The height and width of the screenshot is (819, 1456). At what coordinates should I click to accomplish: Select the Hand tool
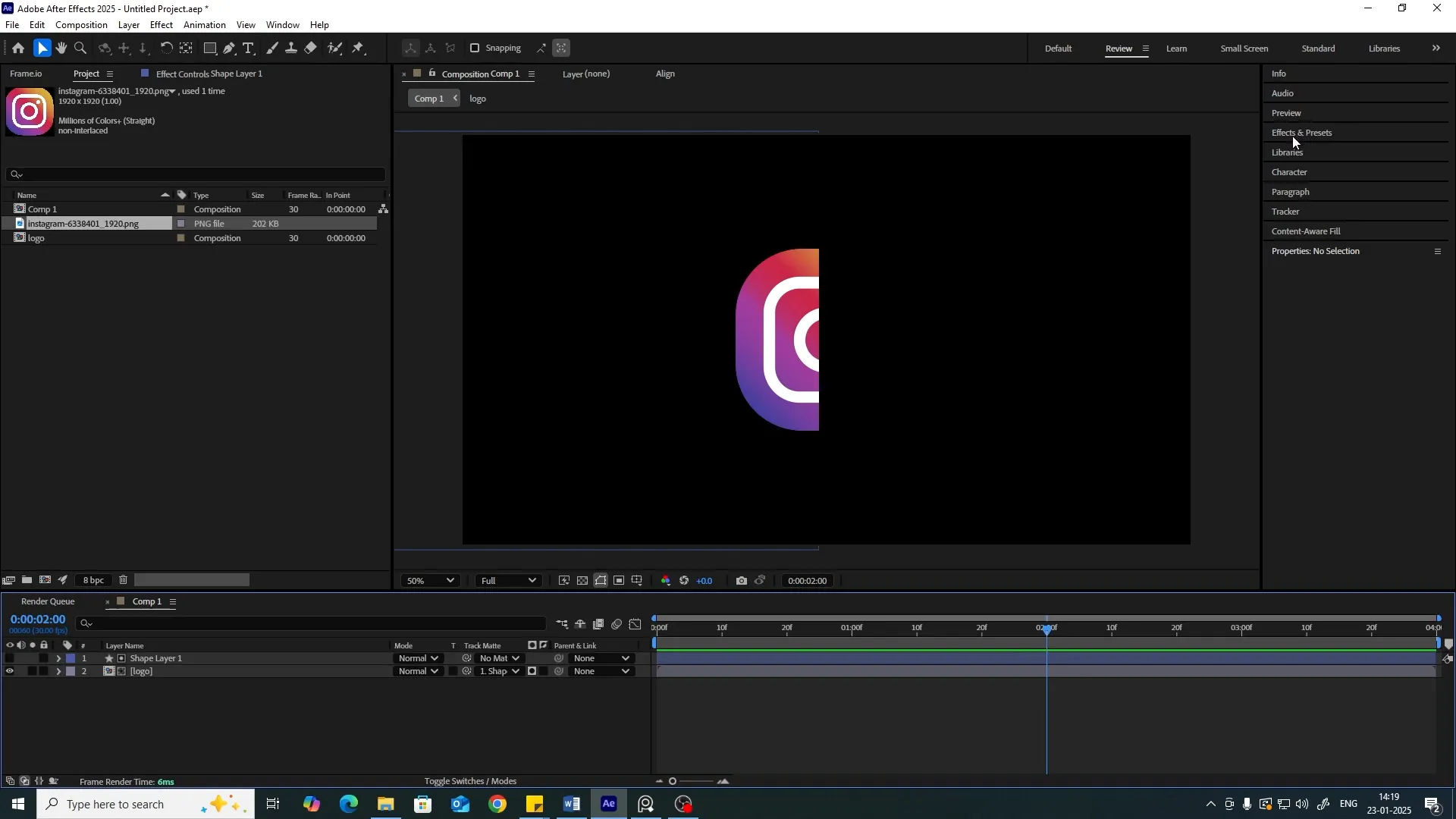click(x=61, y=48)
